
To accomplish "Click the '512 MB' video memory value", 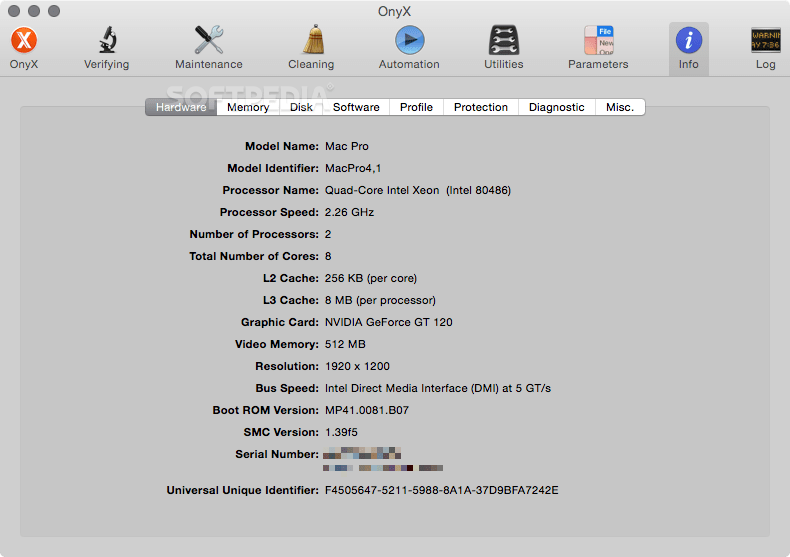I will (345, 344).
